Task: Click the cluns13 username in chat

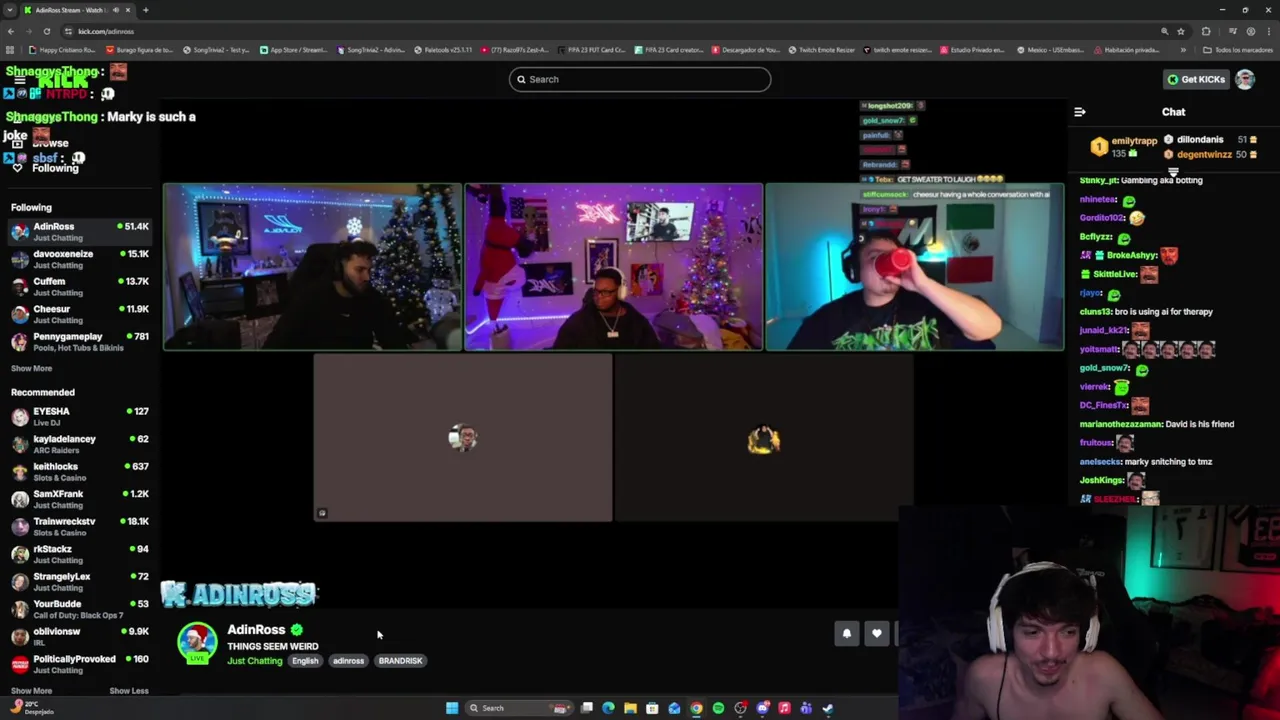Action: click(1096, 312)
